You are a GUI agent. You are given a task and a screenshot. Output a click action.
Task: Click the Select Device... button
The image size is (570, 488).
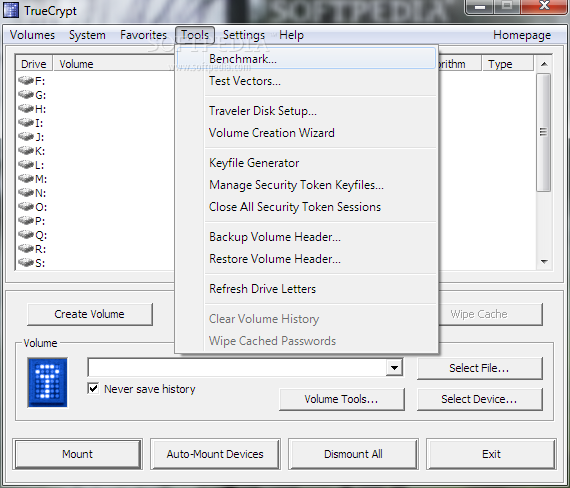click(x=479, y=399)
